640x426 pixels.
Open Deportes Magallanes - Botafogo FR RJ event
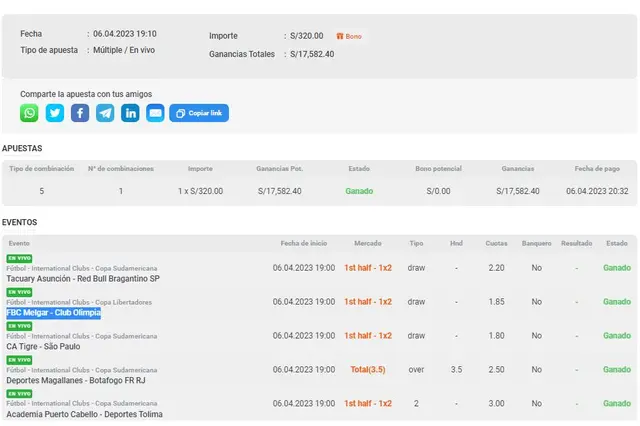click(x=76, y=380)
